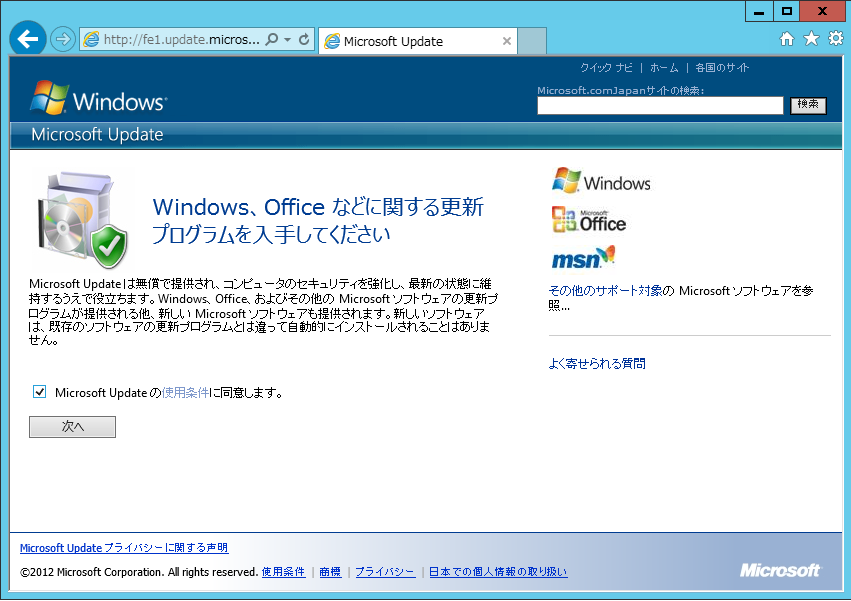Open the Tools gear icon

pyautogui.click(x=836, y=39)
